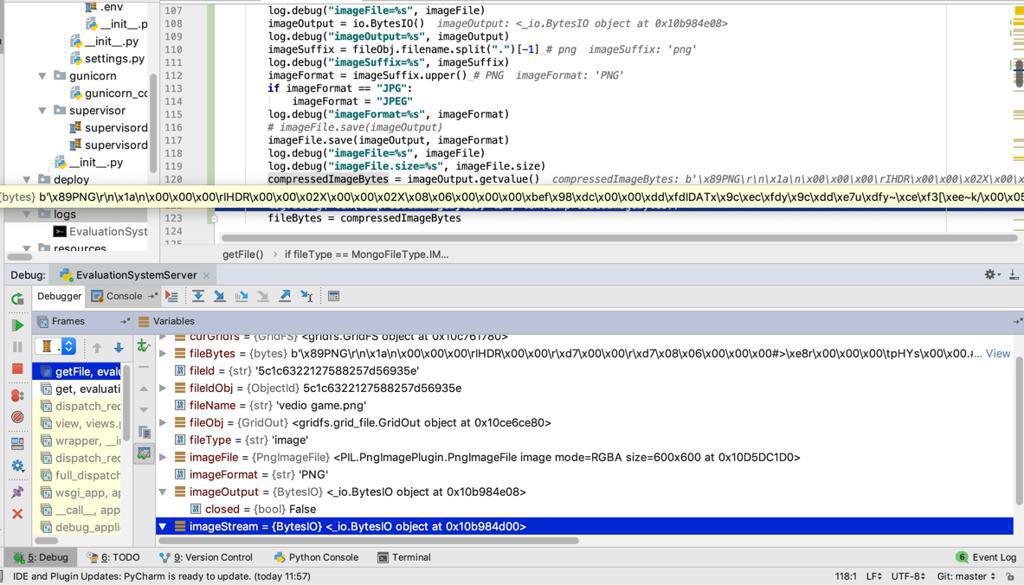
Task: Restore the debugger layout
Action: pos(18,444)
